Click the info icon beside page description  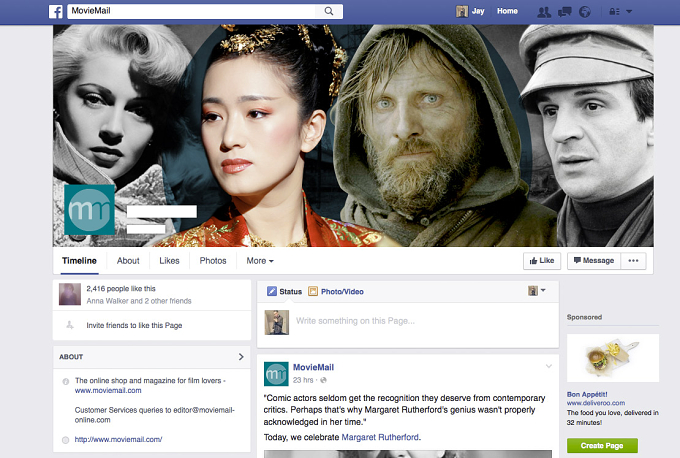pos(65,382)
